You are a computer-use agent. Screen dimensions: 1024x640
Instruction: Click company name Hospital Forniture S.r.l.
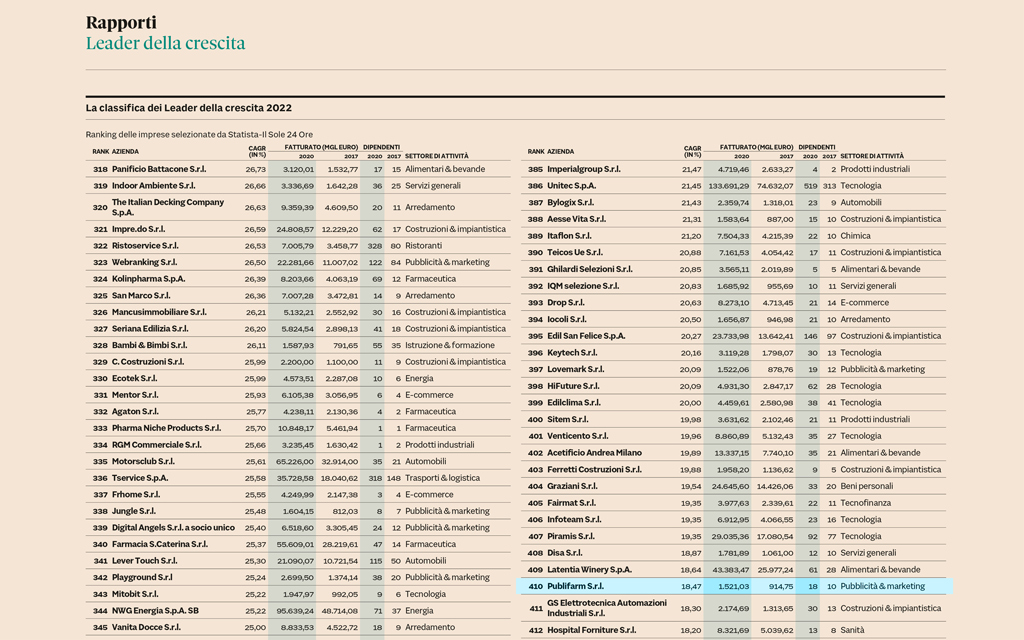591,630
